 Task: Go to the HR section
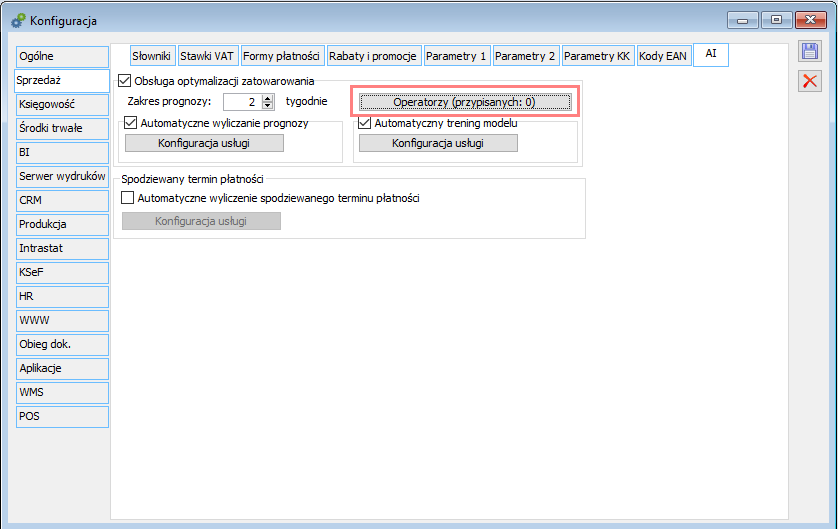(x=63, y=297)
